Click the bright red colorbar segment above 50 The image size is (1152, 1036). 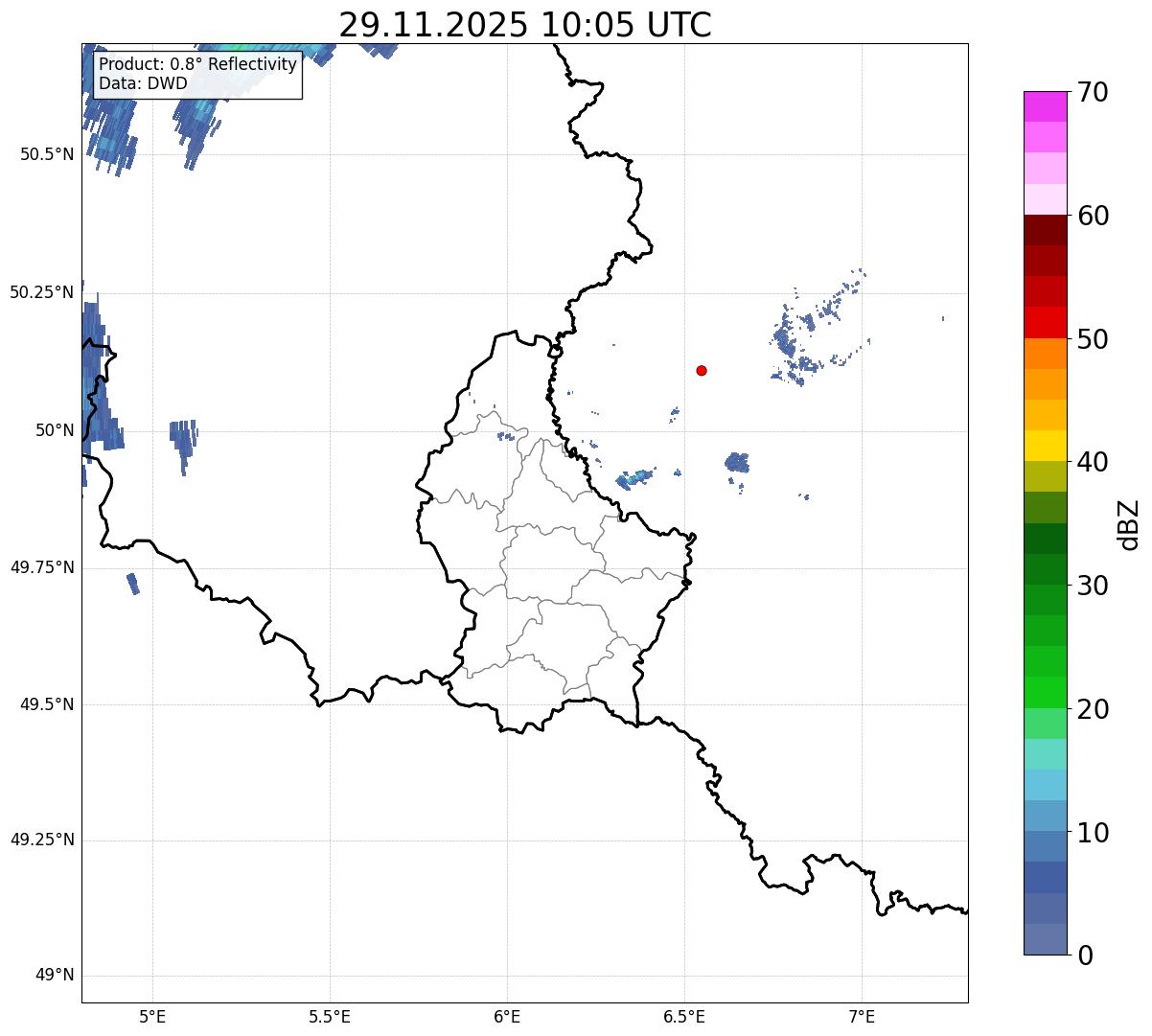(1046, 323)
